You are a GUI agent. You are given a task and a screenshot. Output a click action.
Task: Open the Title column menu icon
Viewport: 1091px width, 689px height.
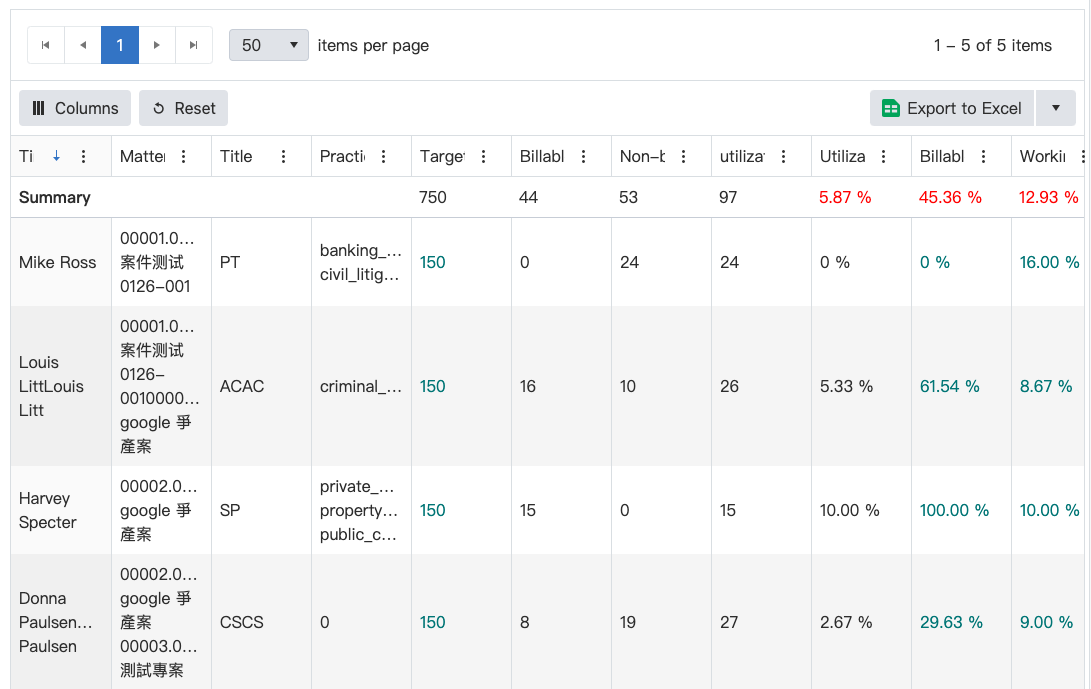tap(284, 156)
